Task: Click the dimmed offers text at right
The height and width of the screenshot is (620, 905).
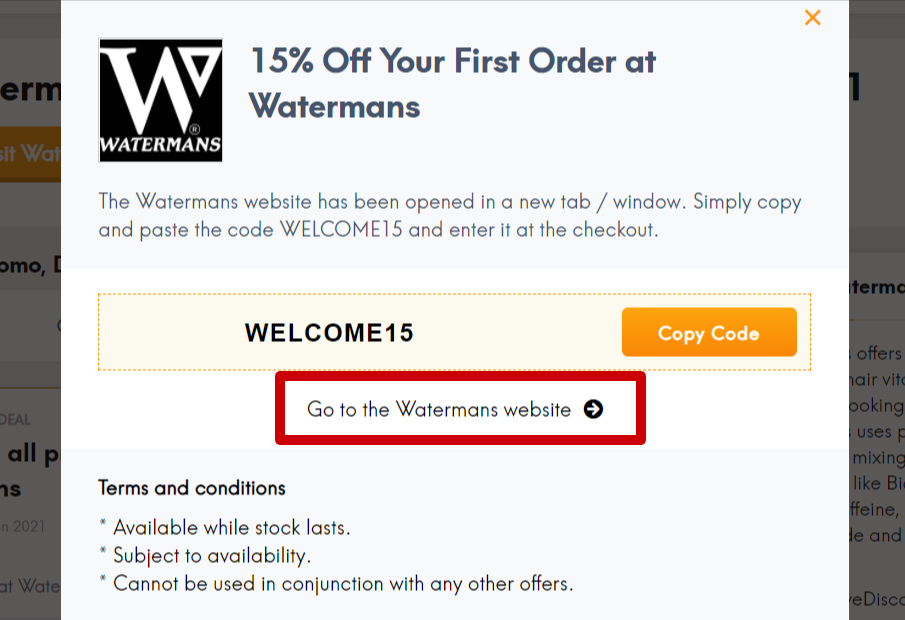Action: tap(878, 353)
